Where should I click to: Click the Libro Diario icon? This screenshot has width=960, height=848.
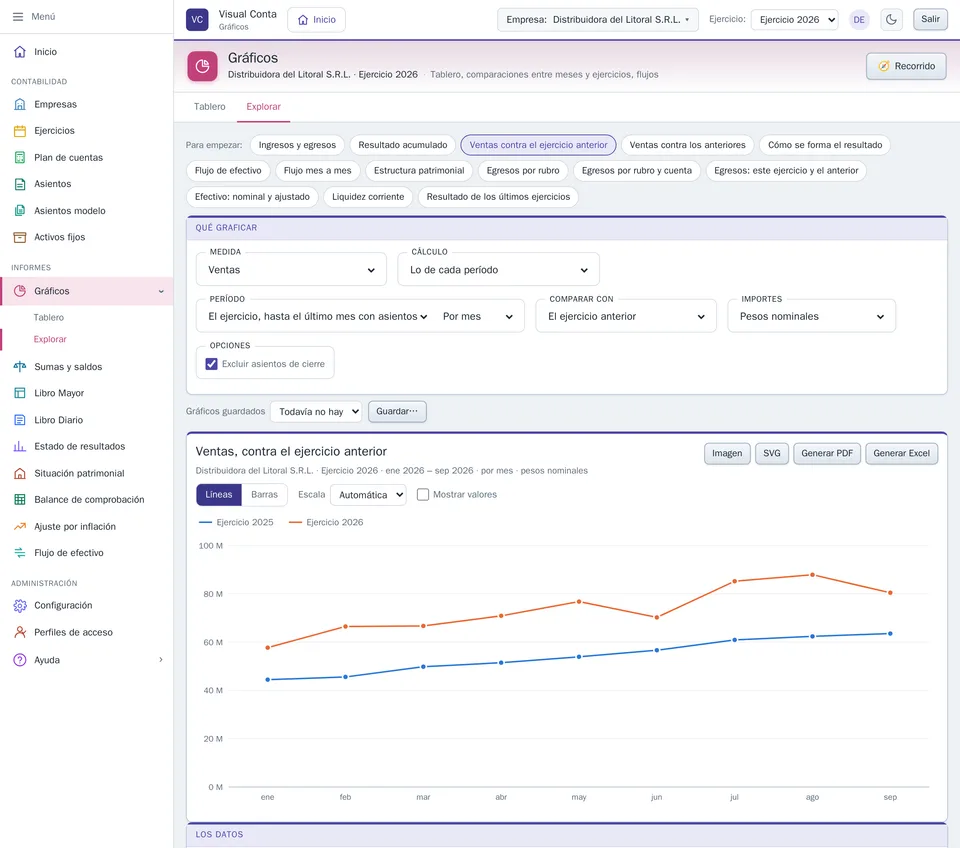point(20,420)
